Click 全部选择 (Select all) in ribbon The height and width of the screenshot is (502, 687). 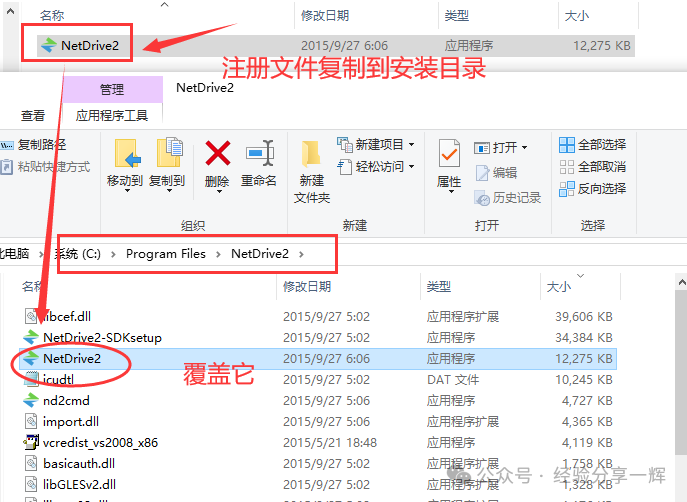(x=592, y=145)
